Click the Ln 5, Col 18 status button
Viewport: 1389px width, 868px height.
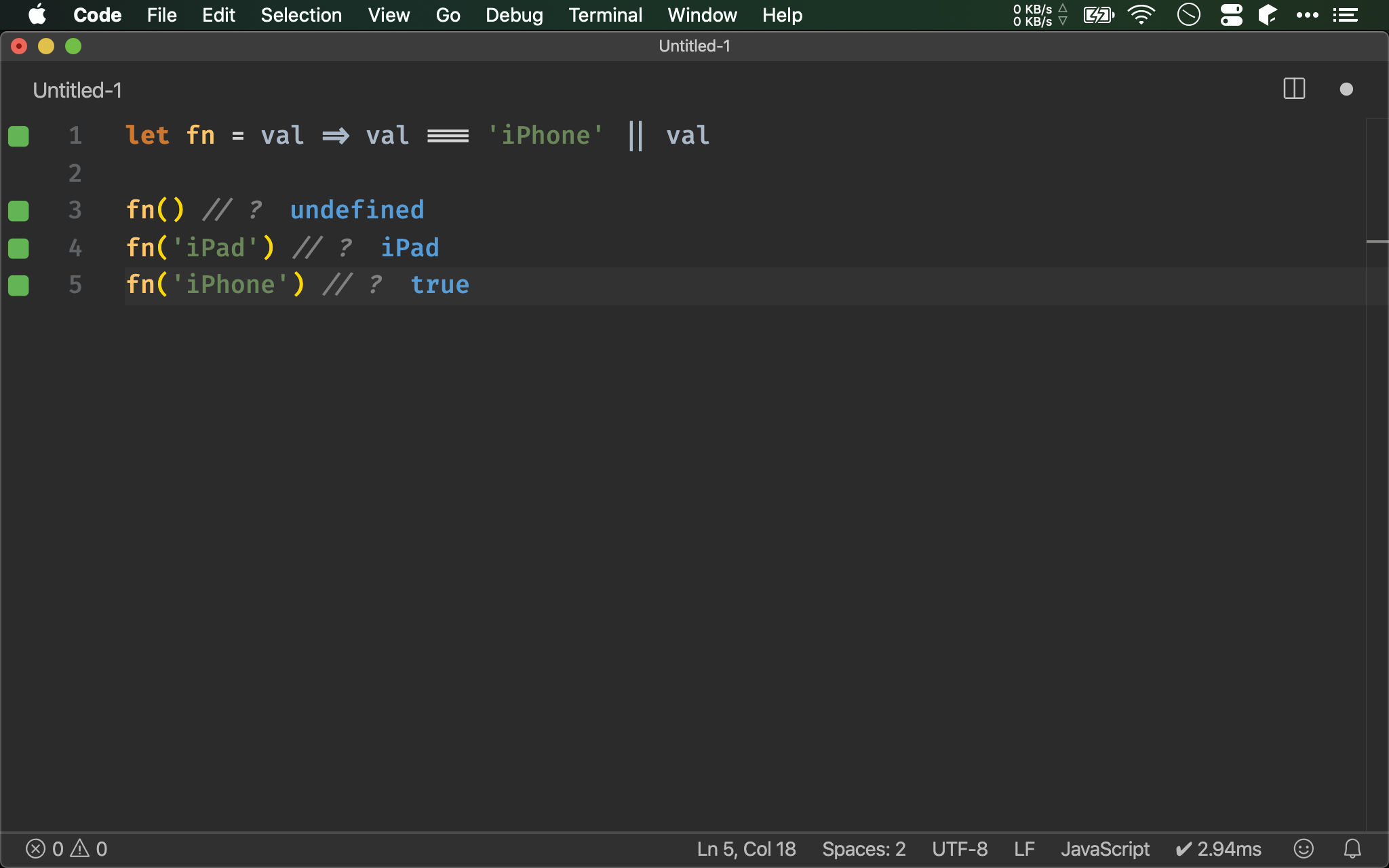(x=746, y=848)
